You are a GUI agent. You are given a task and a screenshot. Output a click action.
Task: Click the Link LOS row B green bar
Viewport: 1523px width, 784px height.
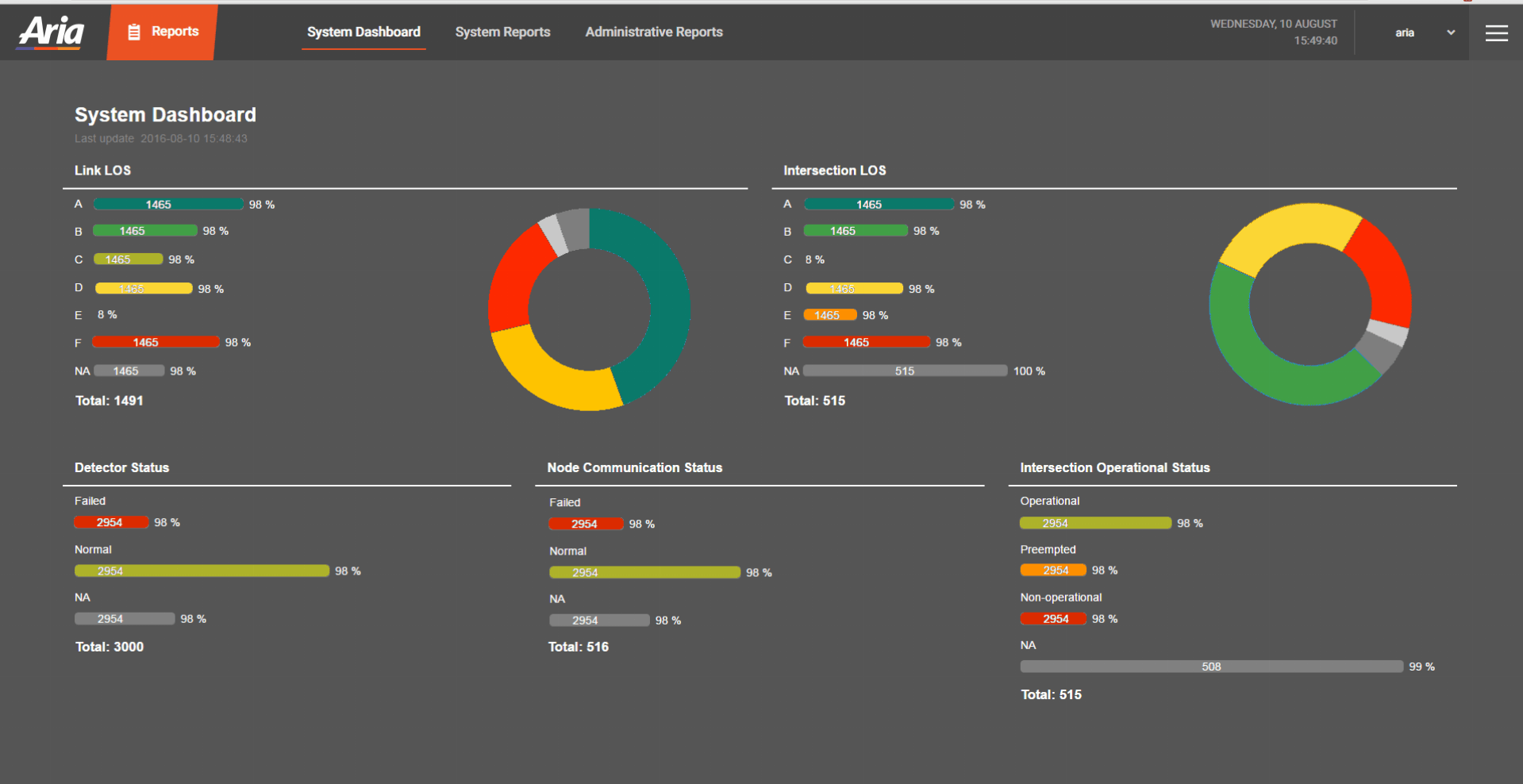145,231
